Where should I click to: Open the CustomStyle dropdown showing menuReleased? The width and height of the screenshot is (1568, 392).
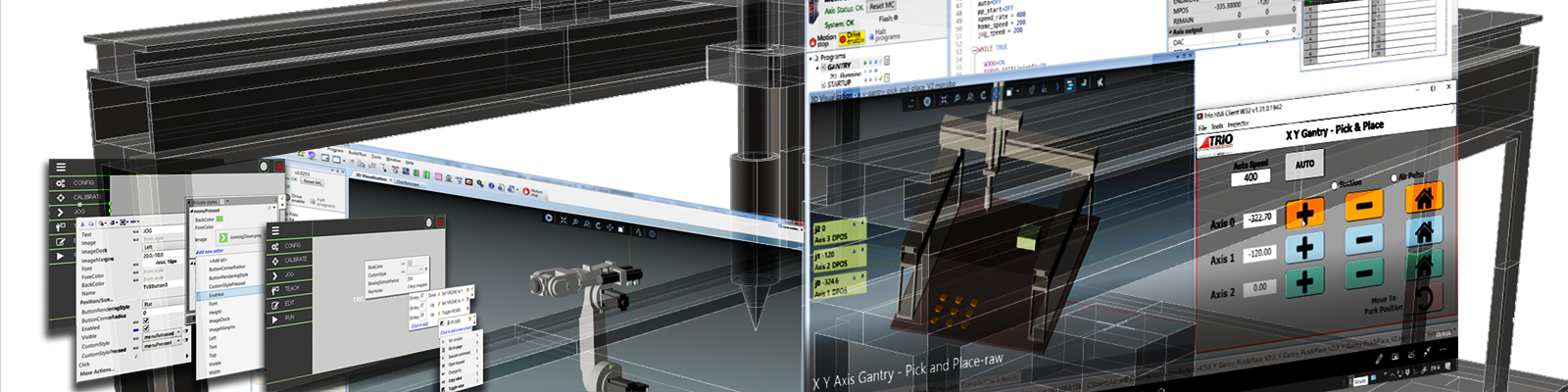click(x=164, y=335)
